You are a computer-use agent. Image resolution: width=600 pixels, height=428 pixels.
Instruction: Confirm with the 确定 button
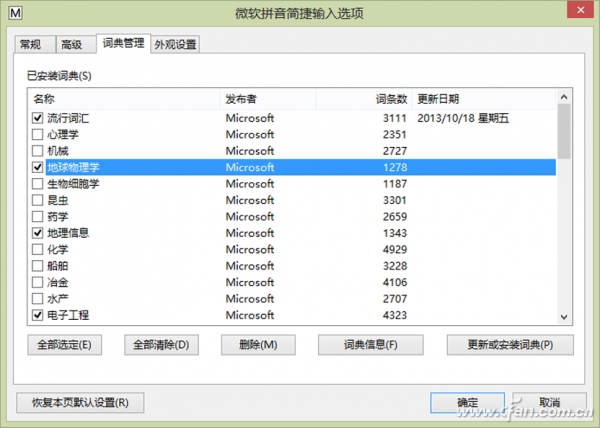(468, 403)
